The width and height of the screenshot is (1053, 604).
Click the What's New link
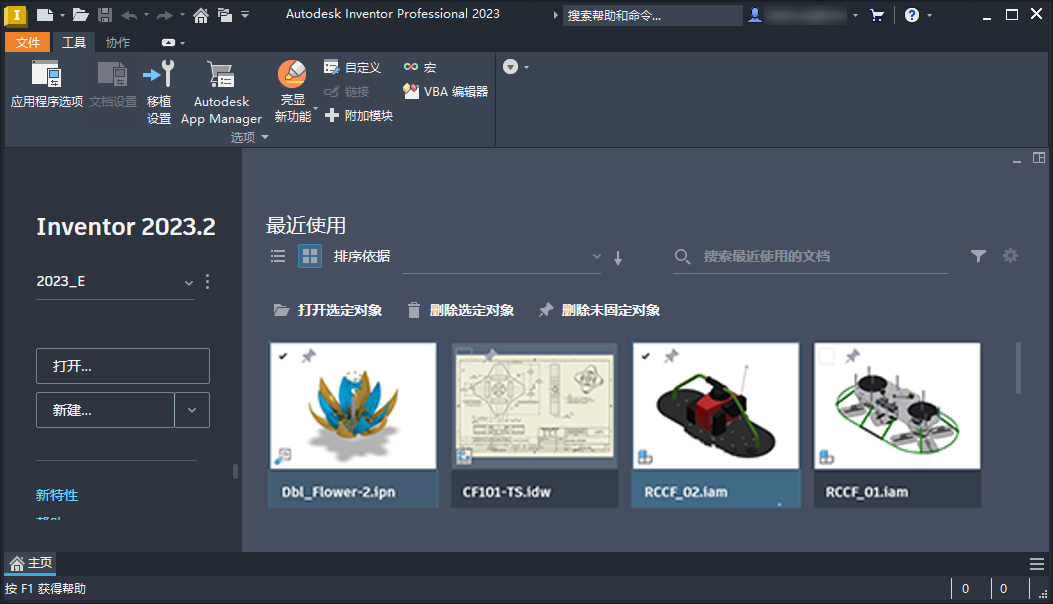[x=56, y=495]
